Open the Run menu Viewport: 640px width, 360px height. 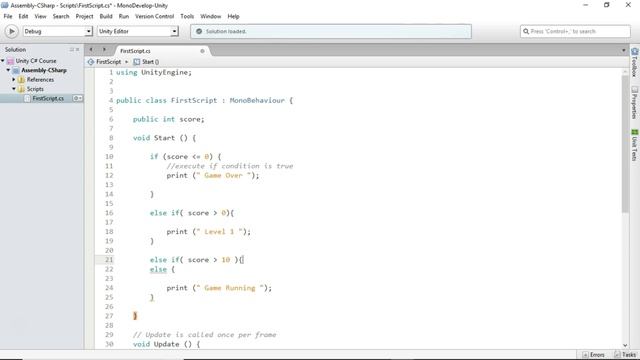(124, 16)
